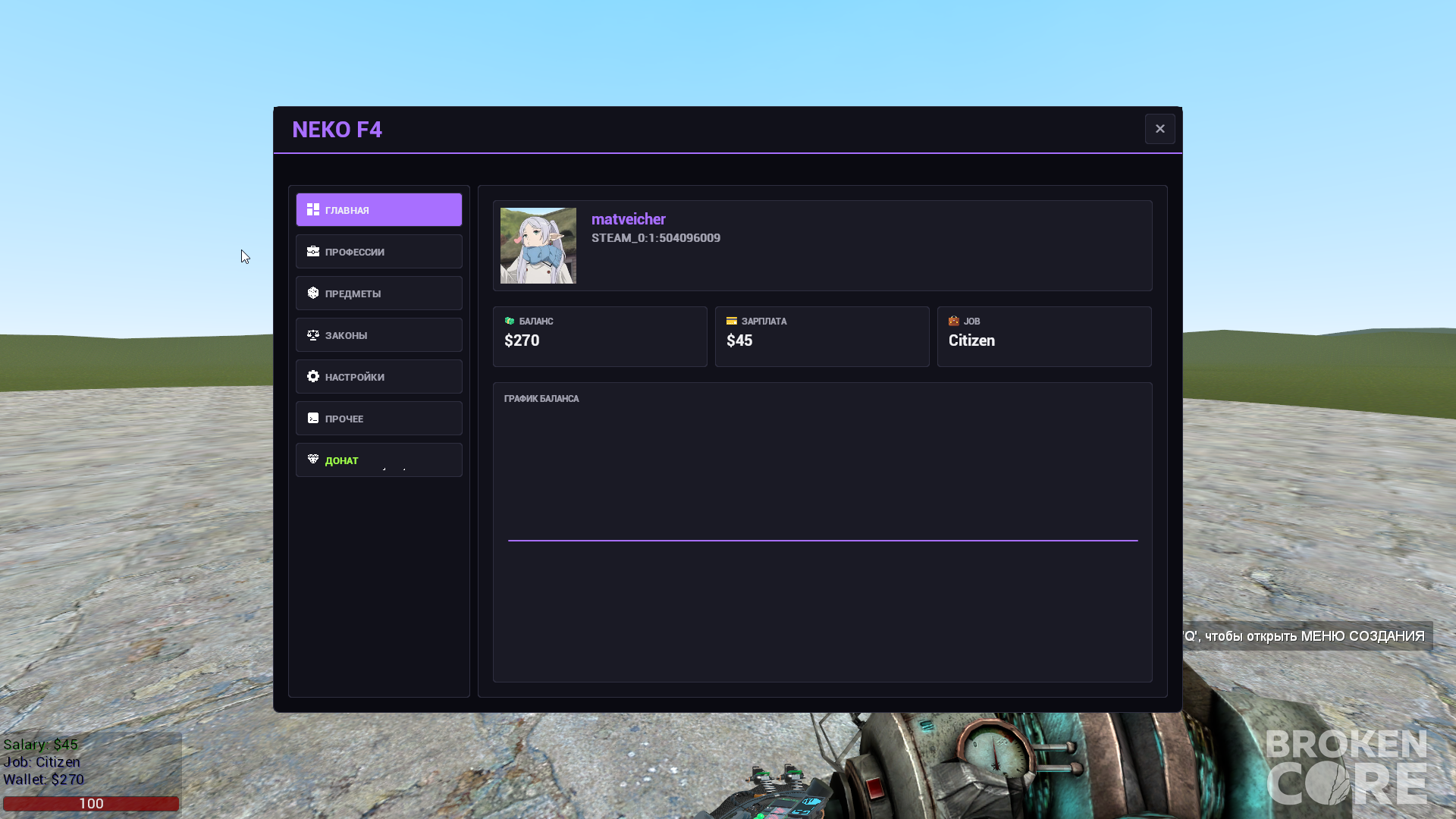Click the player avatar thumbnail

pos(538,246)
